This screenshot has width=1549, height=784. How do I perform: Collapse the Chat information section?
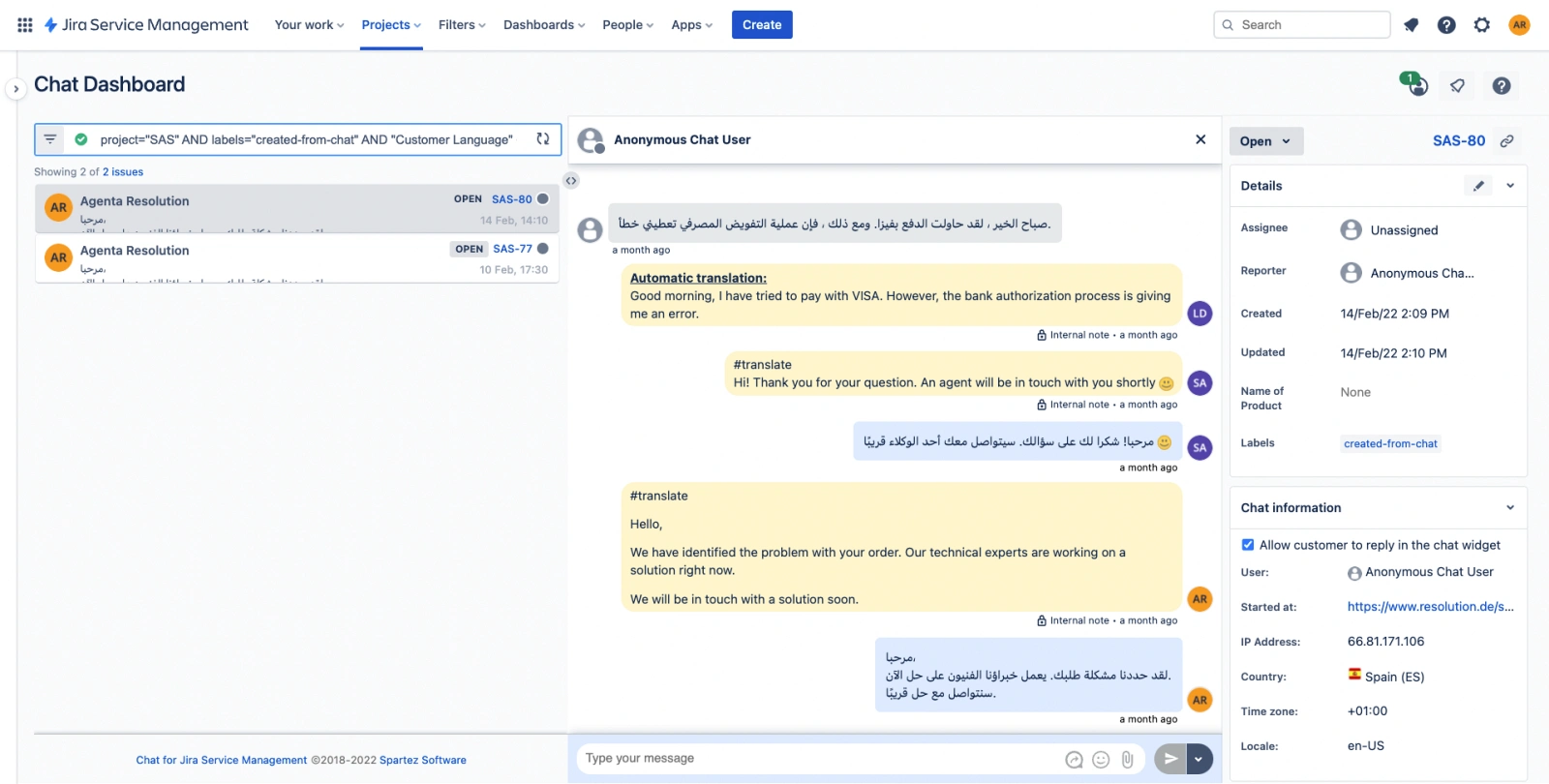[1510, 508]
